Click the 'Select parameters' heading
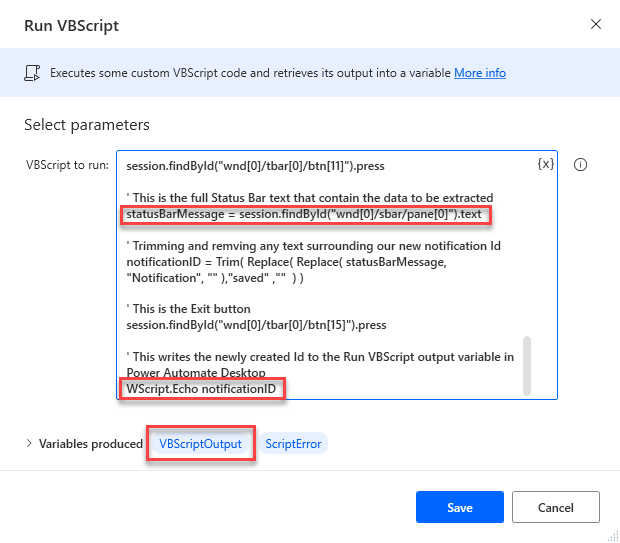 click(87, 125)
